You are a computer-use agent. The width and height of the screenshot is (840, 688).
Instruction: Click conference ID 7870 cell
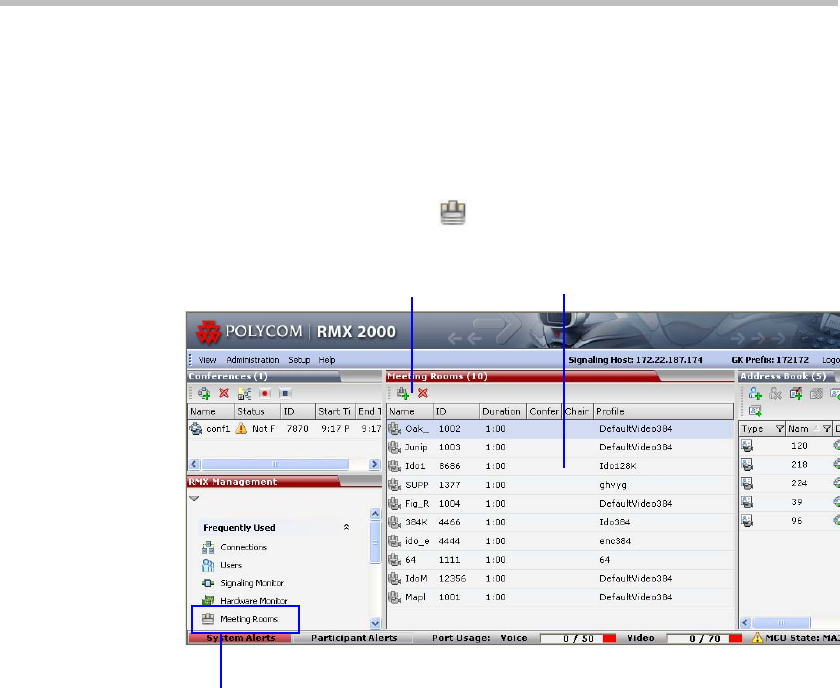pos(297,429)
